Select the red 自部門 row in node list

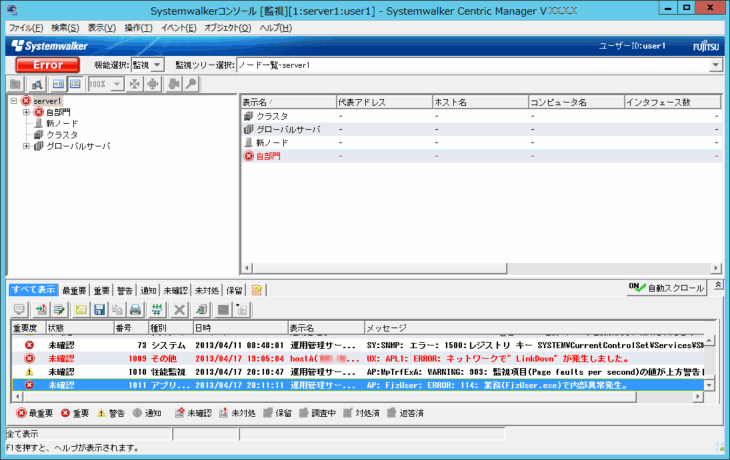tap(481, 156)
